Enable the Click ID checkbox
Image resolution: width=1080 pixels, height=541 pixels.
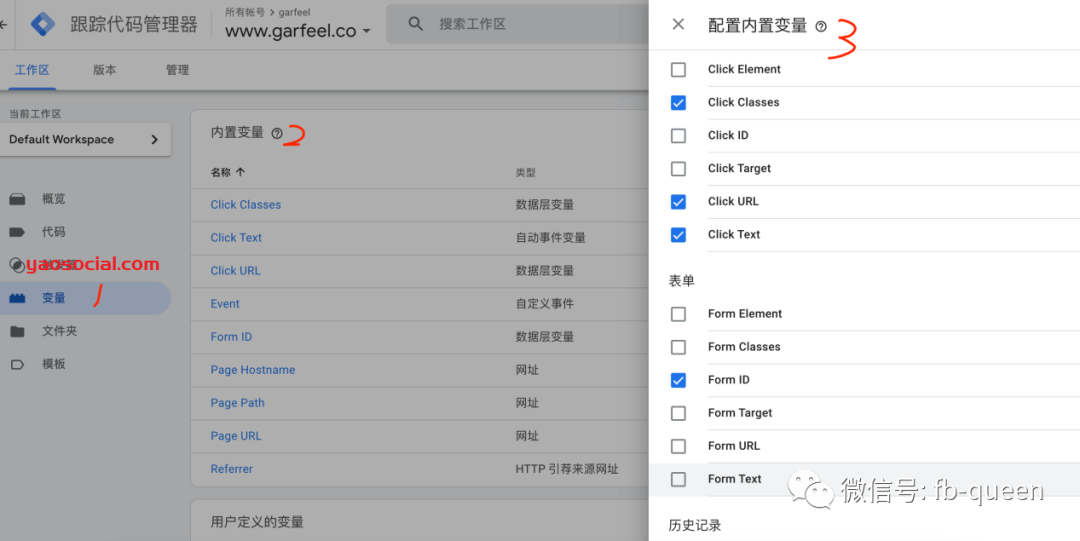click(x=678, y=136)
